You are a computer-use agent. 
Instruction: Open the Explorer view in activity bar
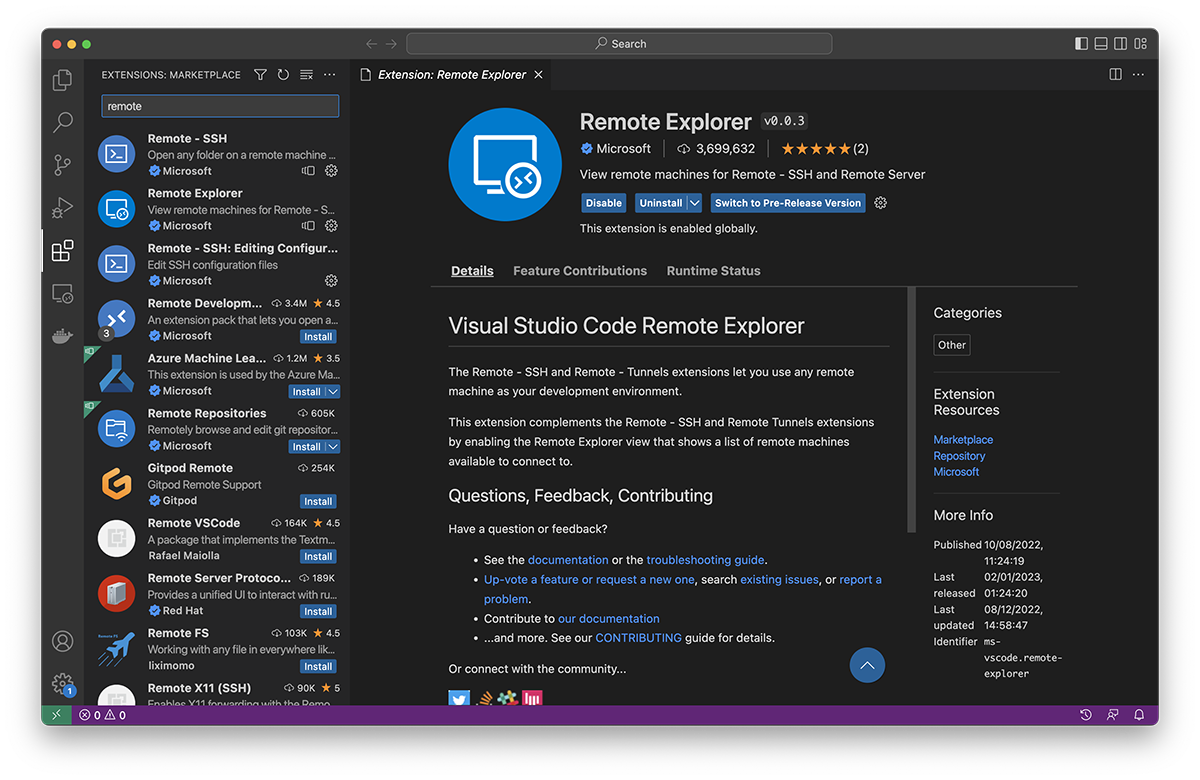tap(63, 80)
